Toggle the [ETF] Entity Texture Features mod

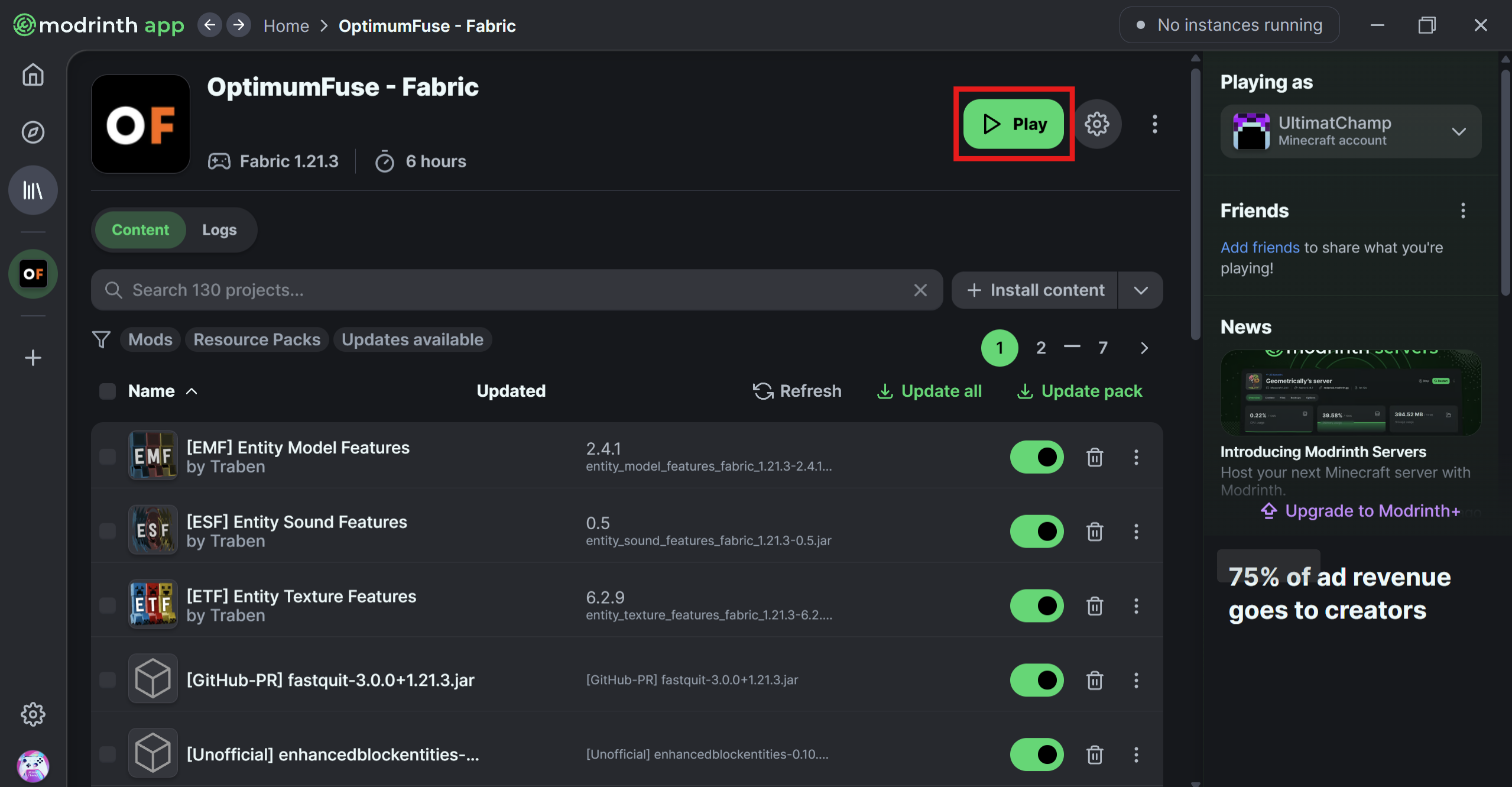pos(1037,605)
